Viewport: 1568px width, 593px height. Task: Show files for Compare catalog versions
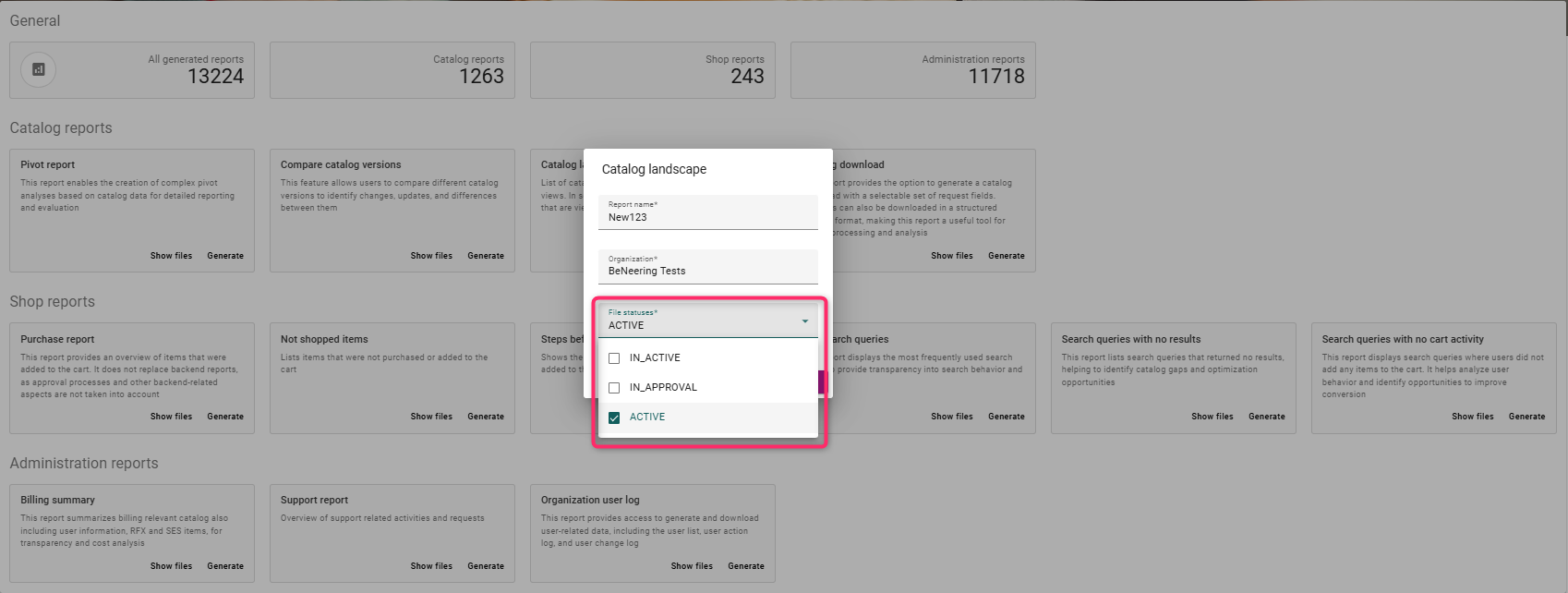(431, 256)
